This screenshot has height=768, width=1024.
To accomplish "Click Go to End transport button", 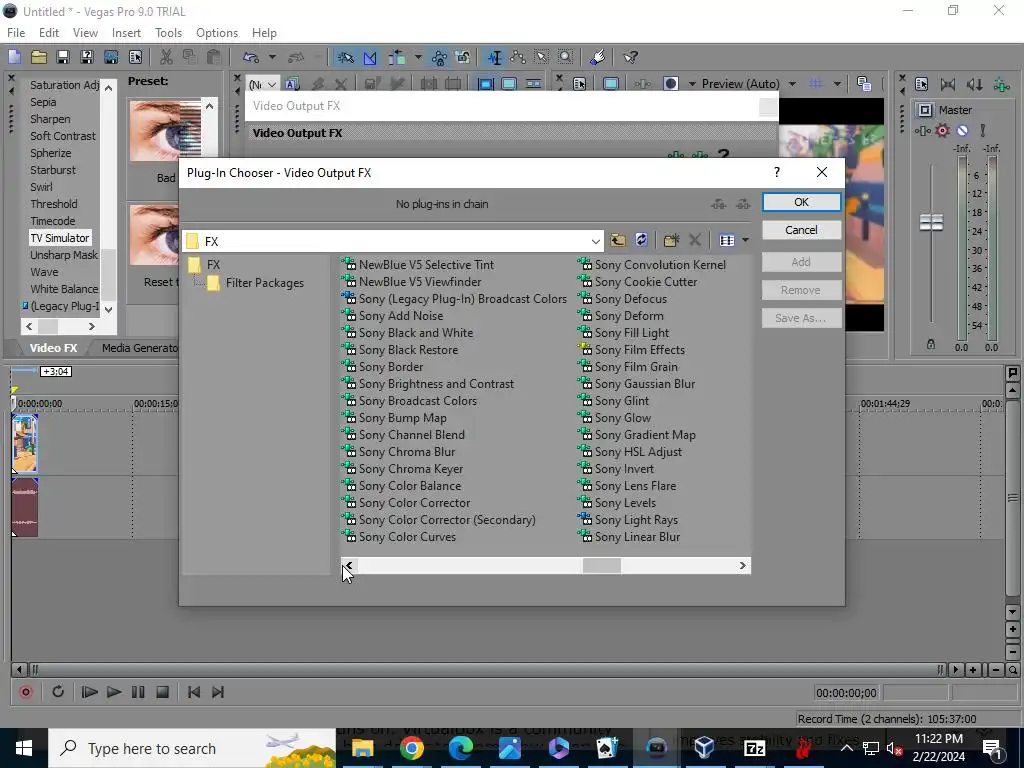I will 218,692.
